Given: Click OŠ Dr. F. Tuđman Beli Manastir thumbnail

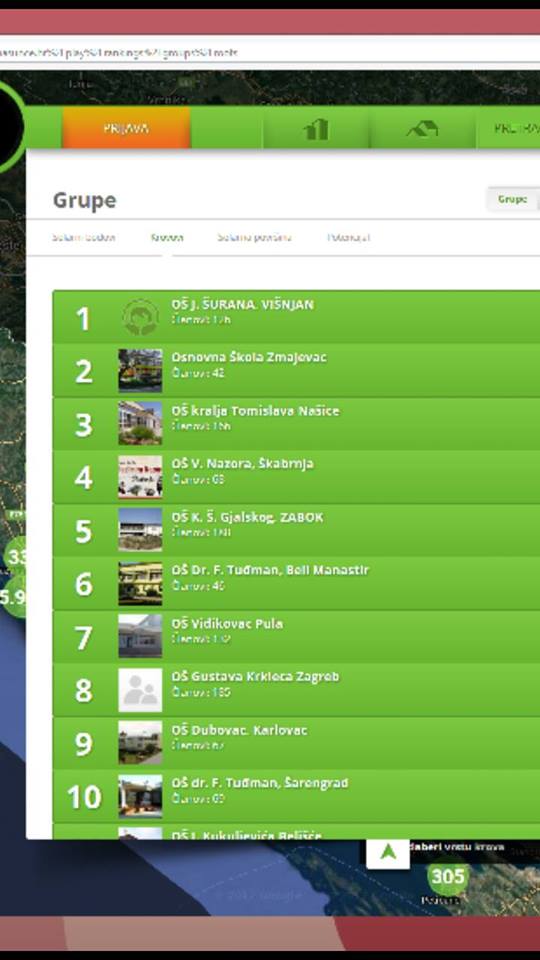Looking at the screenshot, I should pyautogui.click(x=140, y=583).
